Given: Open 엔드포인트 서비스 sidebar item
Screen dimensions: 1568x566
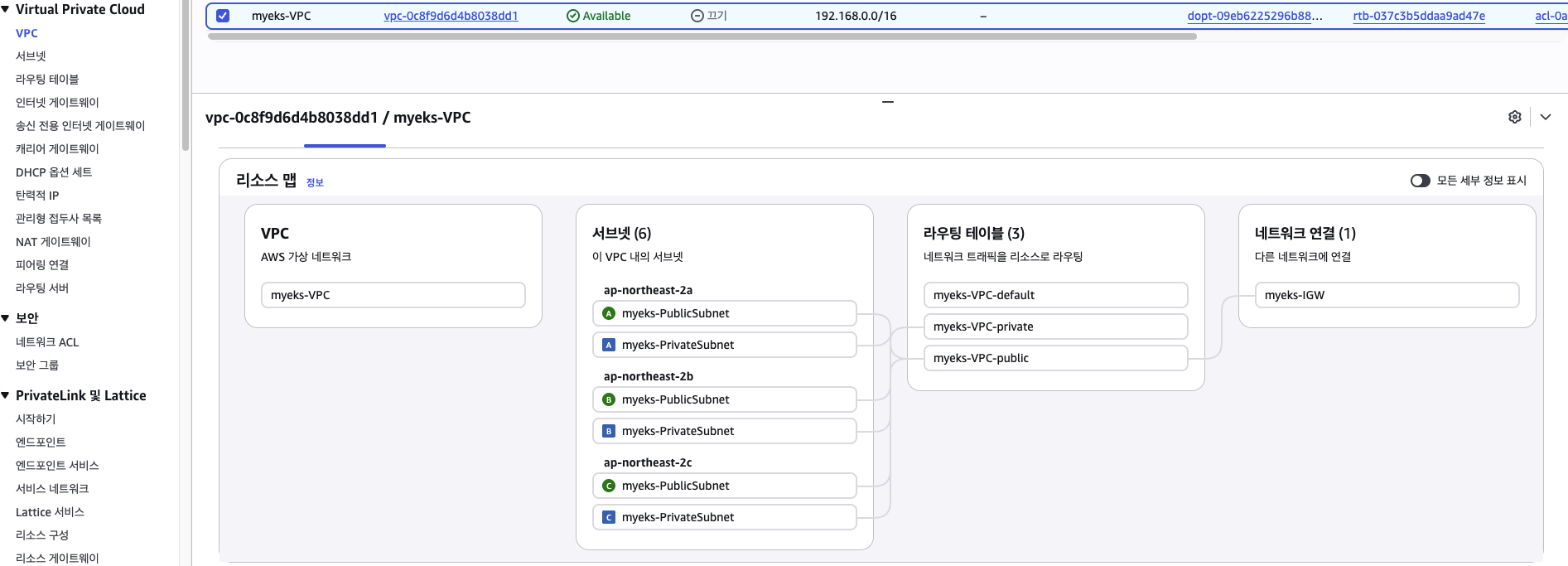Looking at the screenshot, I should (57, 466).
